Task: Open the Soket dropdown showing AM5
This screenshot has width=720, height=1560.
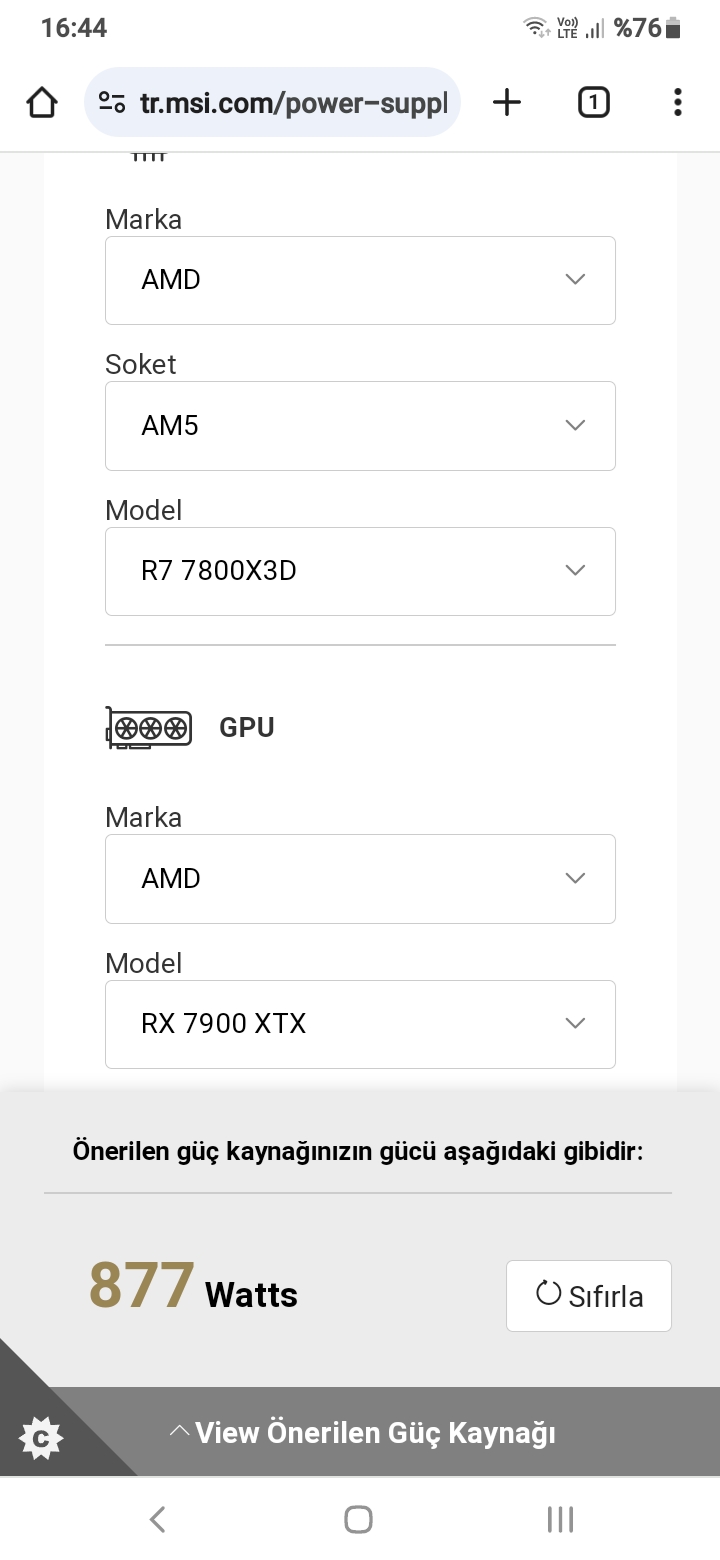Action: pyautogui.click(x=360, y=426)
